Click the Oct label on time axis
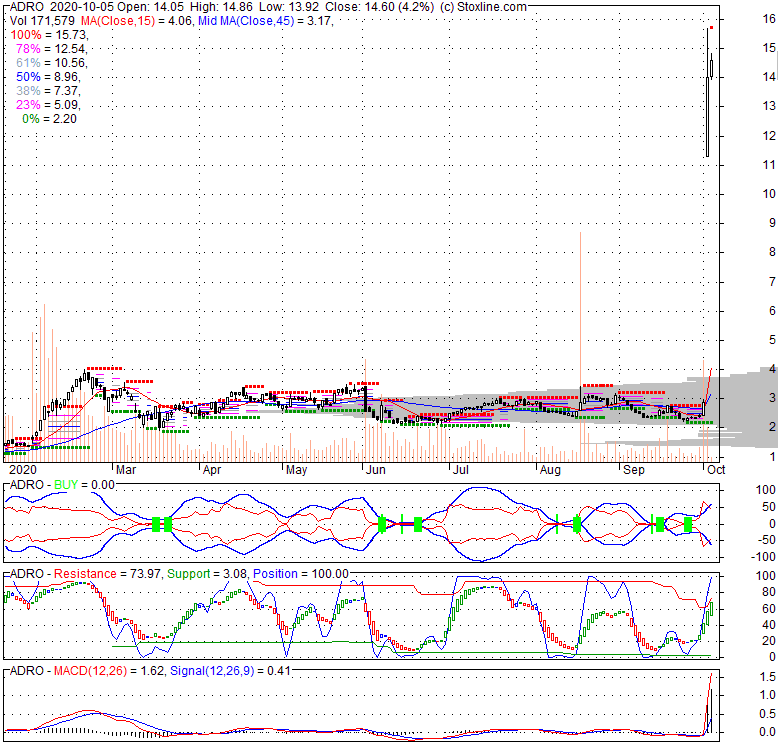Screen dimensions: 780x745 [716, 470]
